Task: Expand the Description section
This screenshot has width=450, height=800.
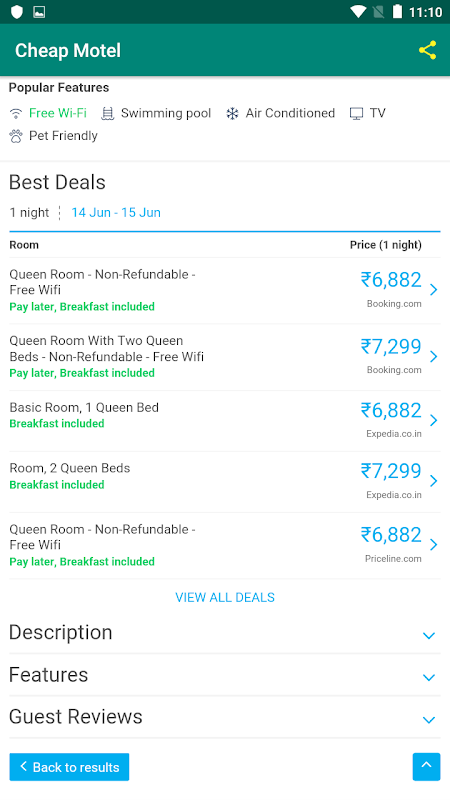Action: point(224,633)
